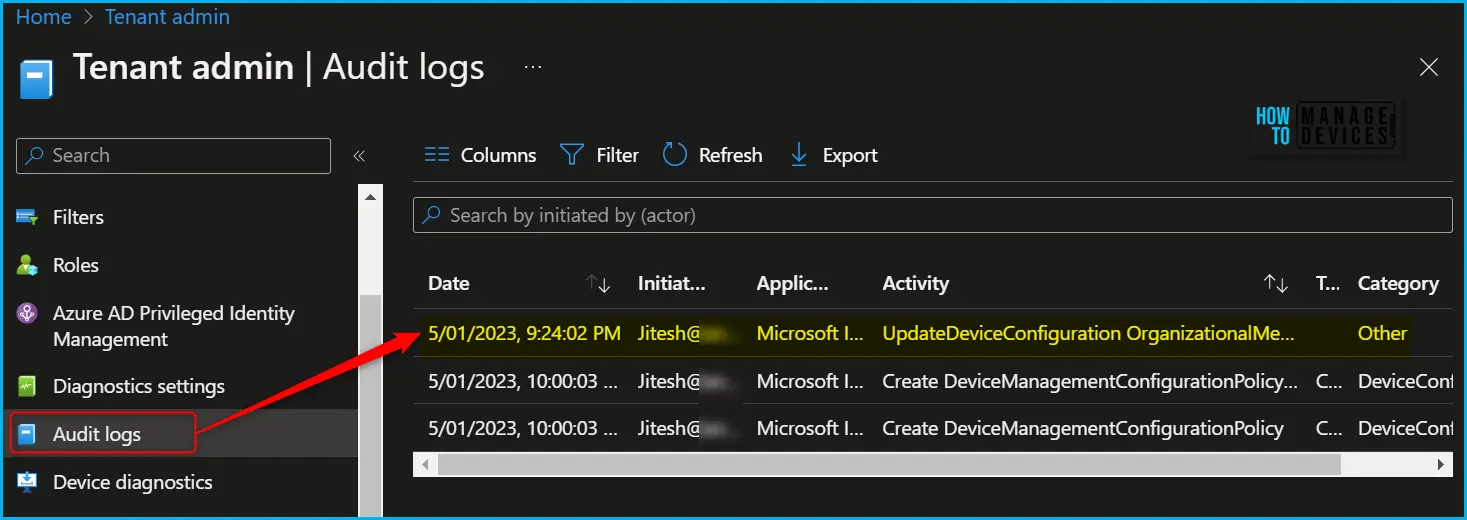Viewport: 1467px width, 520px height.
Task: Close the Audit logs blade
Action: pyautogui.click(x=1429, y=67)
